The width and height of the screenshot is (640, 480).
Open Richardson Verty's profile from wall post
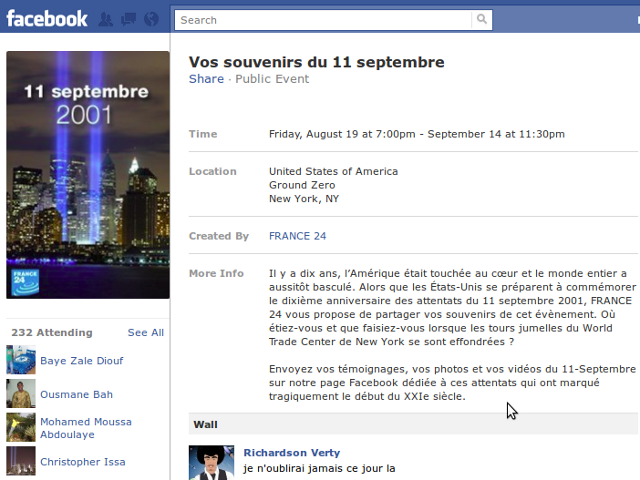point(292,453)
